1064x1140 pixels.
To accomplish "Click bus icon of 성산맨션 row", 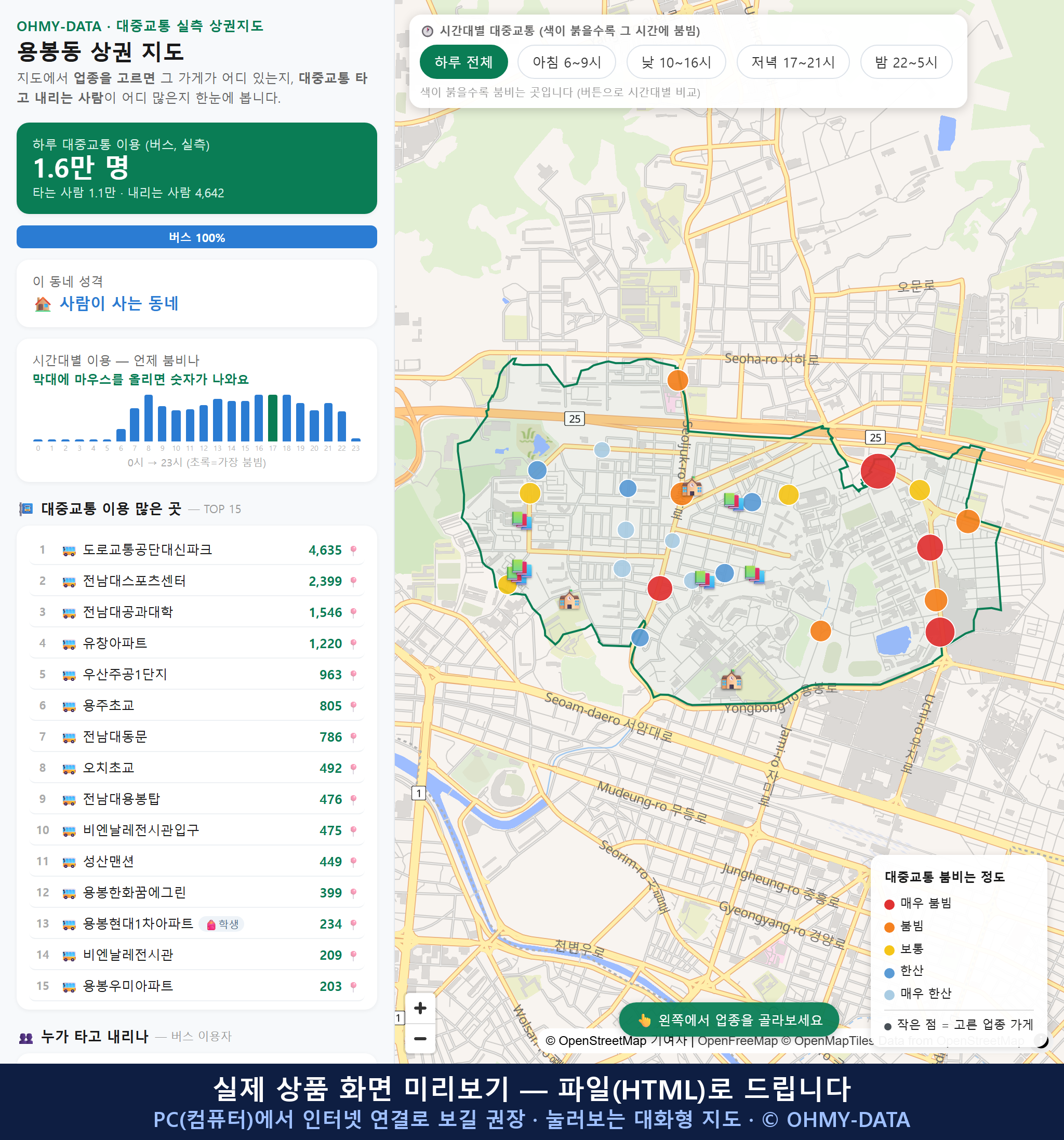I will [x=69, y=862].
